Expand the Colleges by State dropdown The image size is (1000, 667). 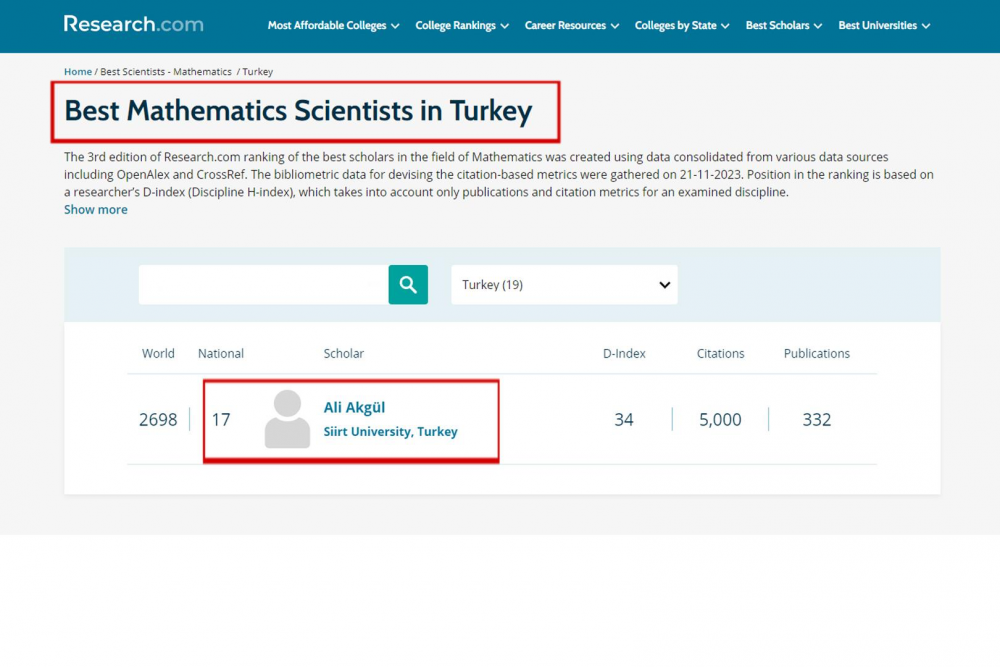682,26
